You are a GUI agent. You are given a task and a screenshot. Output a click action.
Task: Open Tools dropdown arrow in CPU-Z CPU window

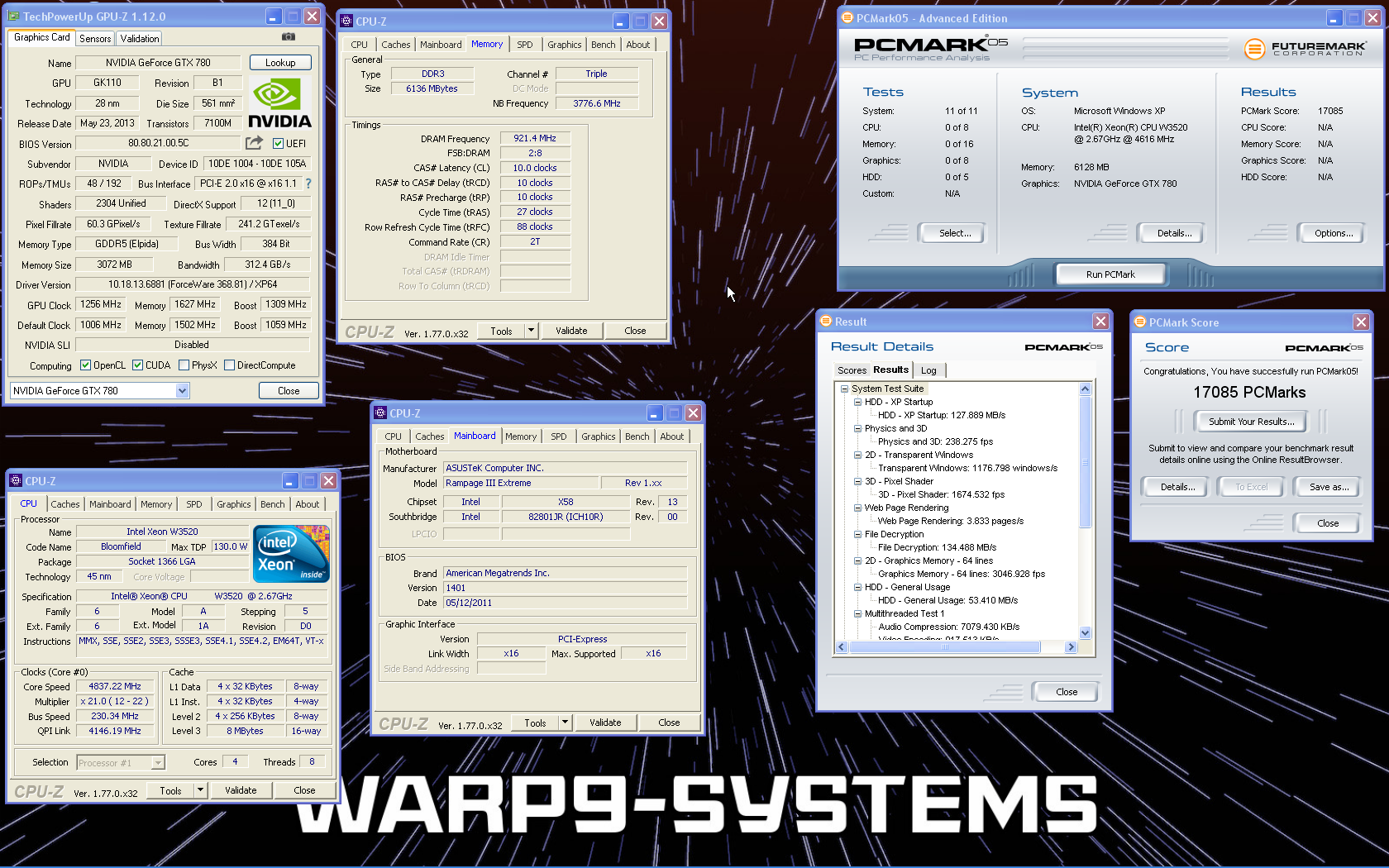click(x=201, y=790)
